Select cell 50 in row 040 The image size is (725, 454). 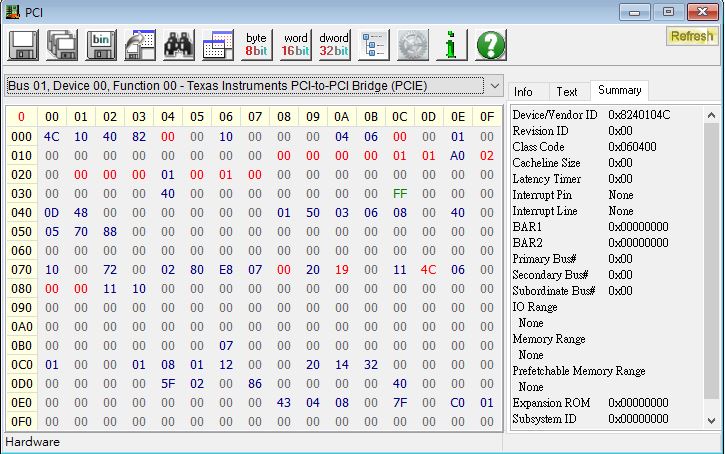(313, 213)
